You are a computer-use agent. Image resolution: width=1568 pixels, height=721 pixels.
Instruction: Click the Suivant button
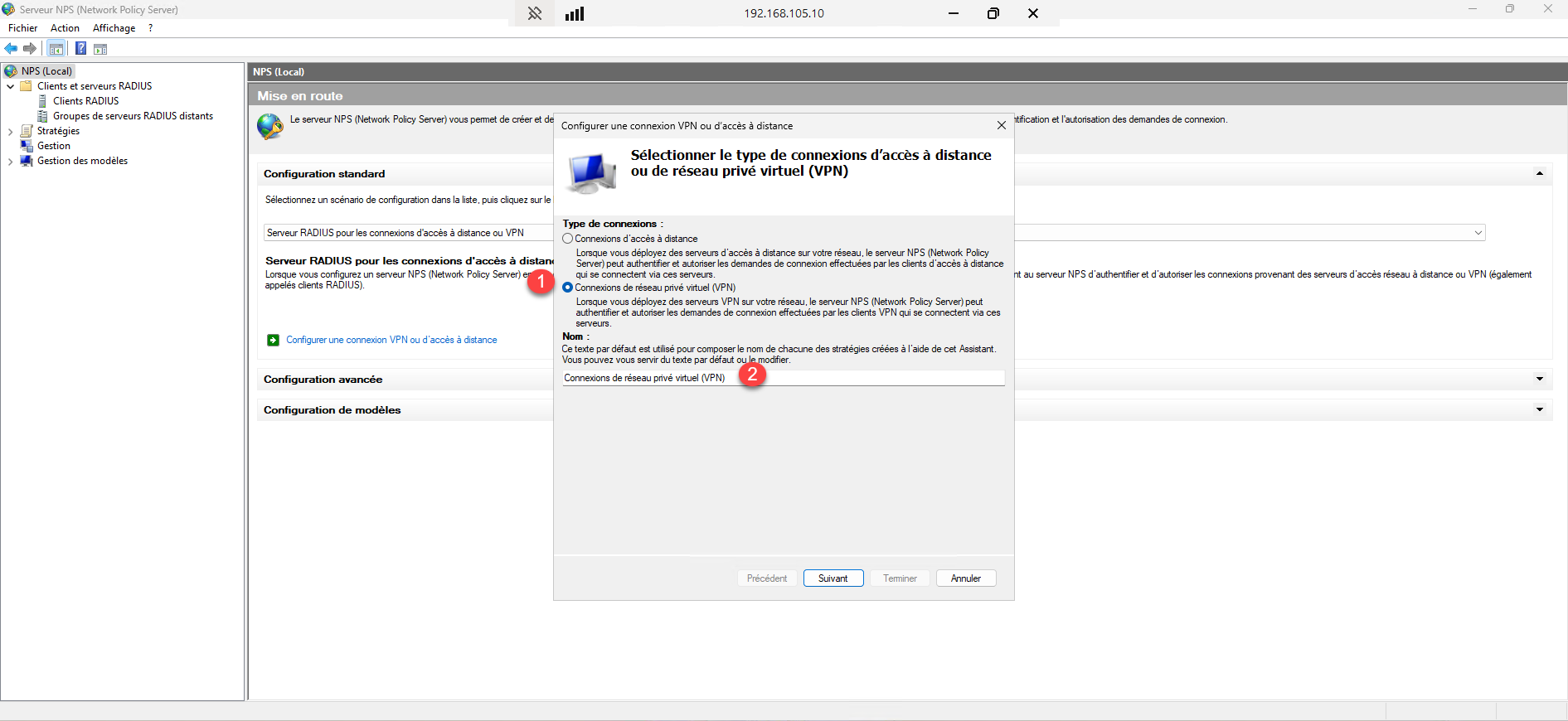click(x=833, y=578)
